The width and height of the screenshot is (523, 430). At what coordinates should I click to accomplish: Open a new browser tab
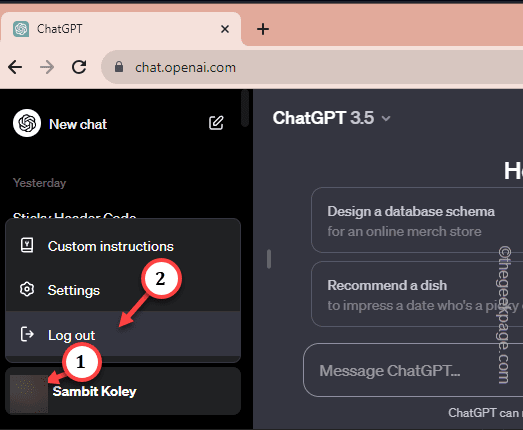[x=263, y=29]
